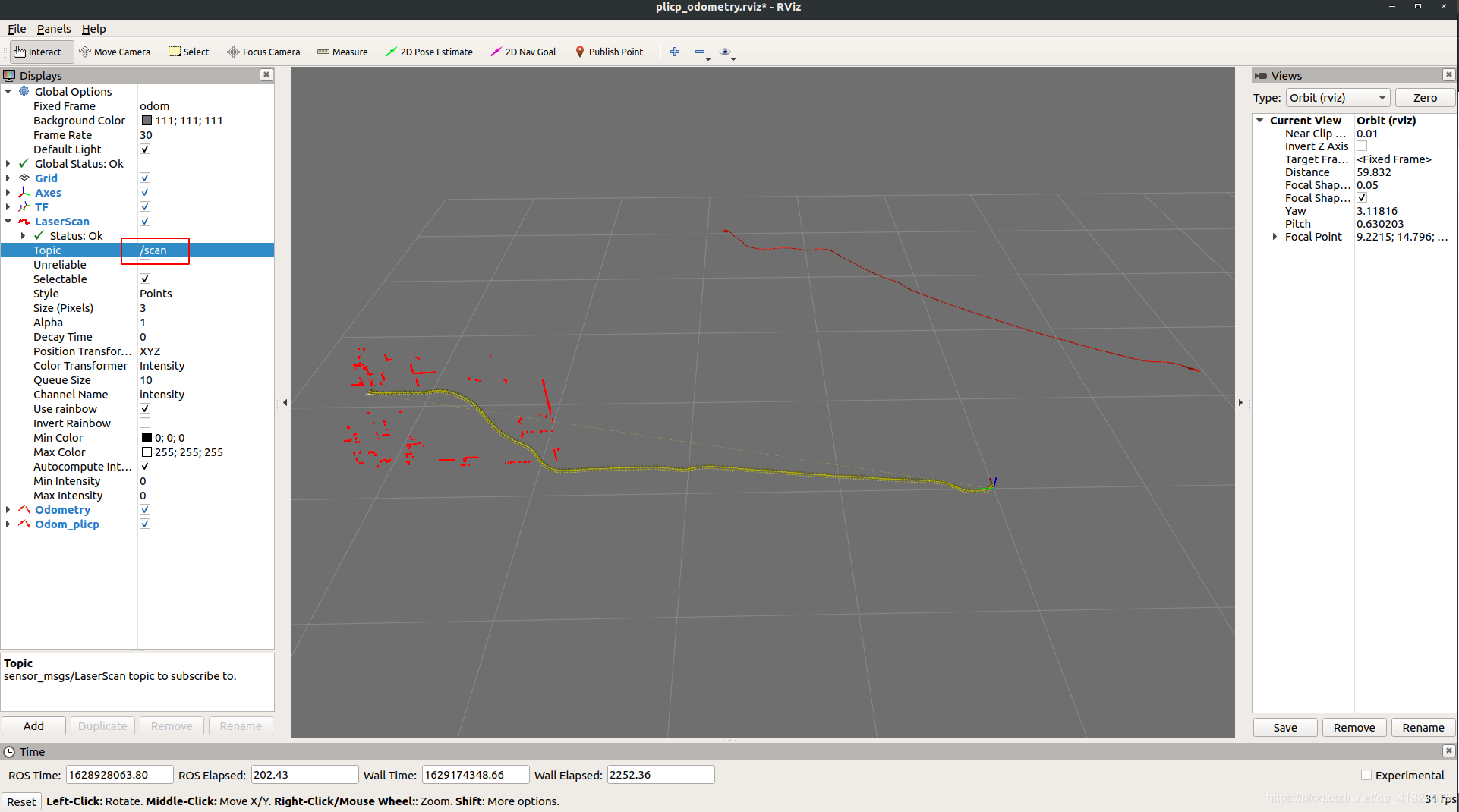This screenshot has height=812, width=1459.
Task: Click the Displays panel monitor icon
Action: point(9,75)
